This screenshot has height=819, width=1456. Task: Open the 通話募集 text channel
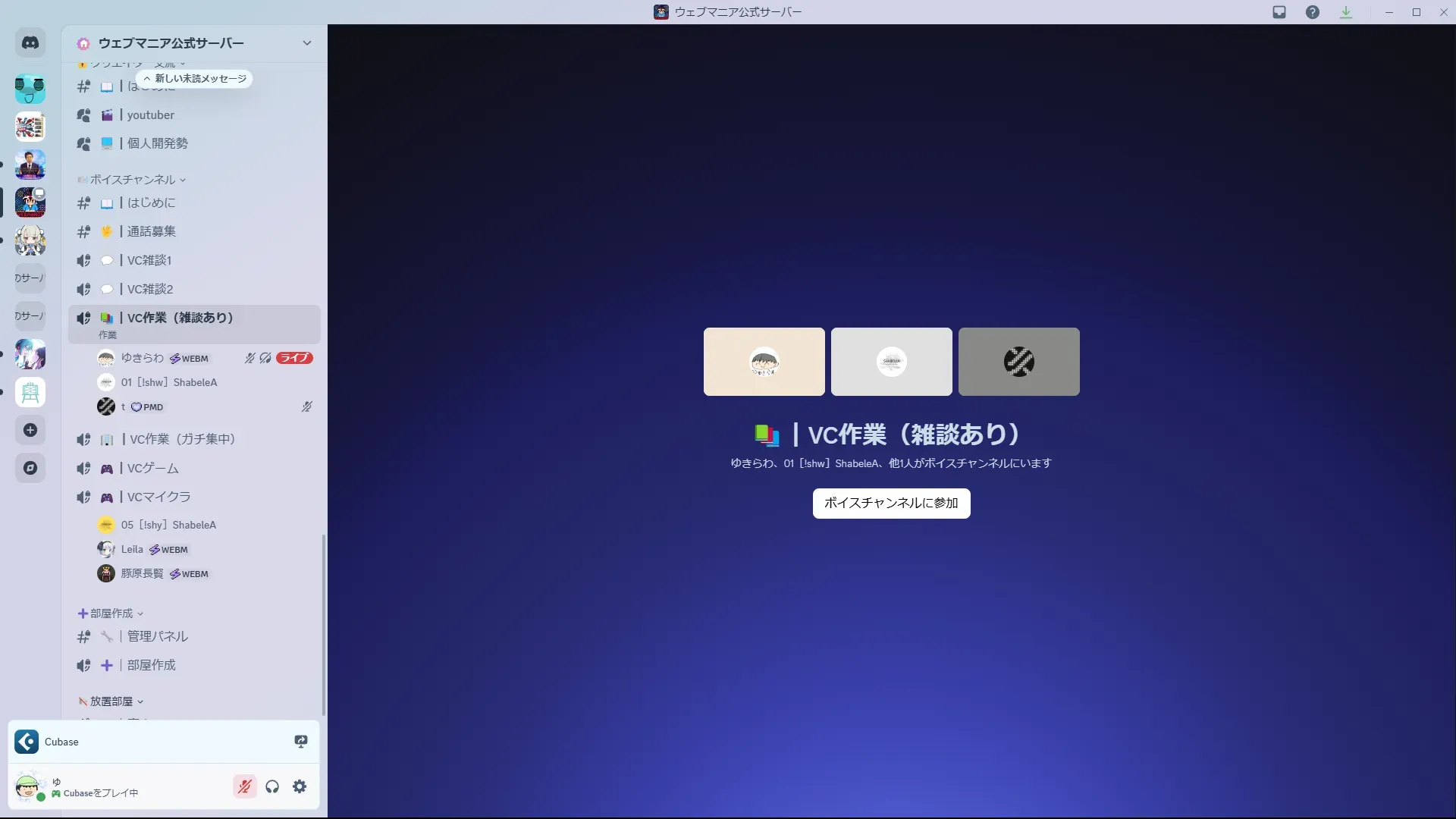pos(151,231)
